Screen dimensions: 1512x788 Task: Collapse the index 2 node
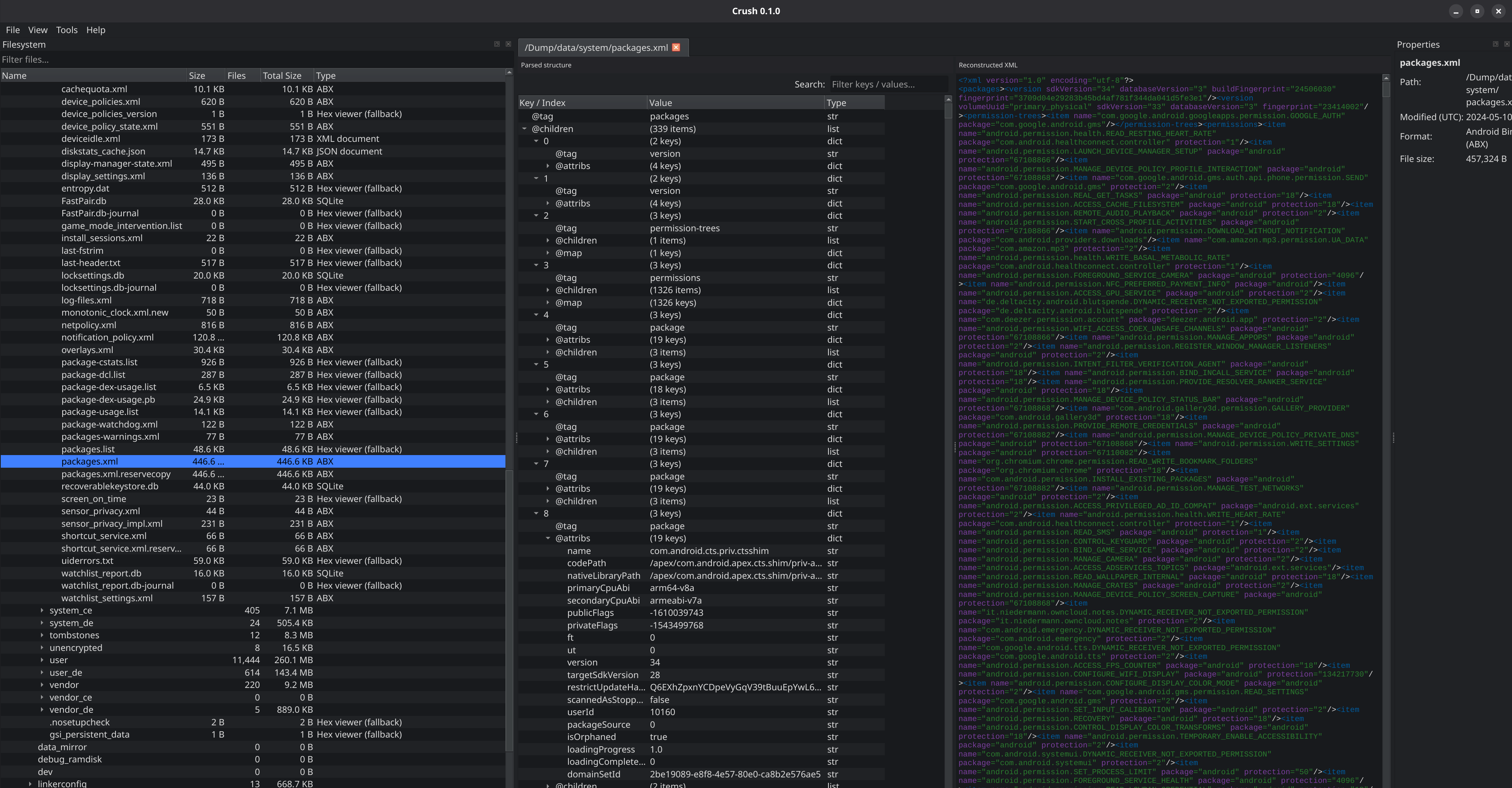[536, 216]
